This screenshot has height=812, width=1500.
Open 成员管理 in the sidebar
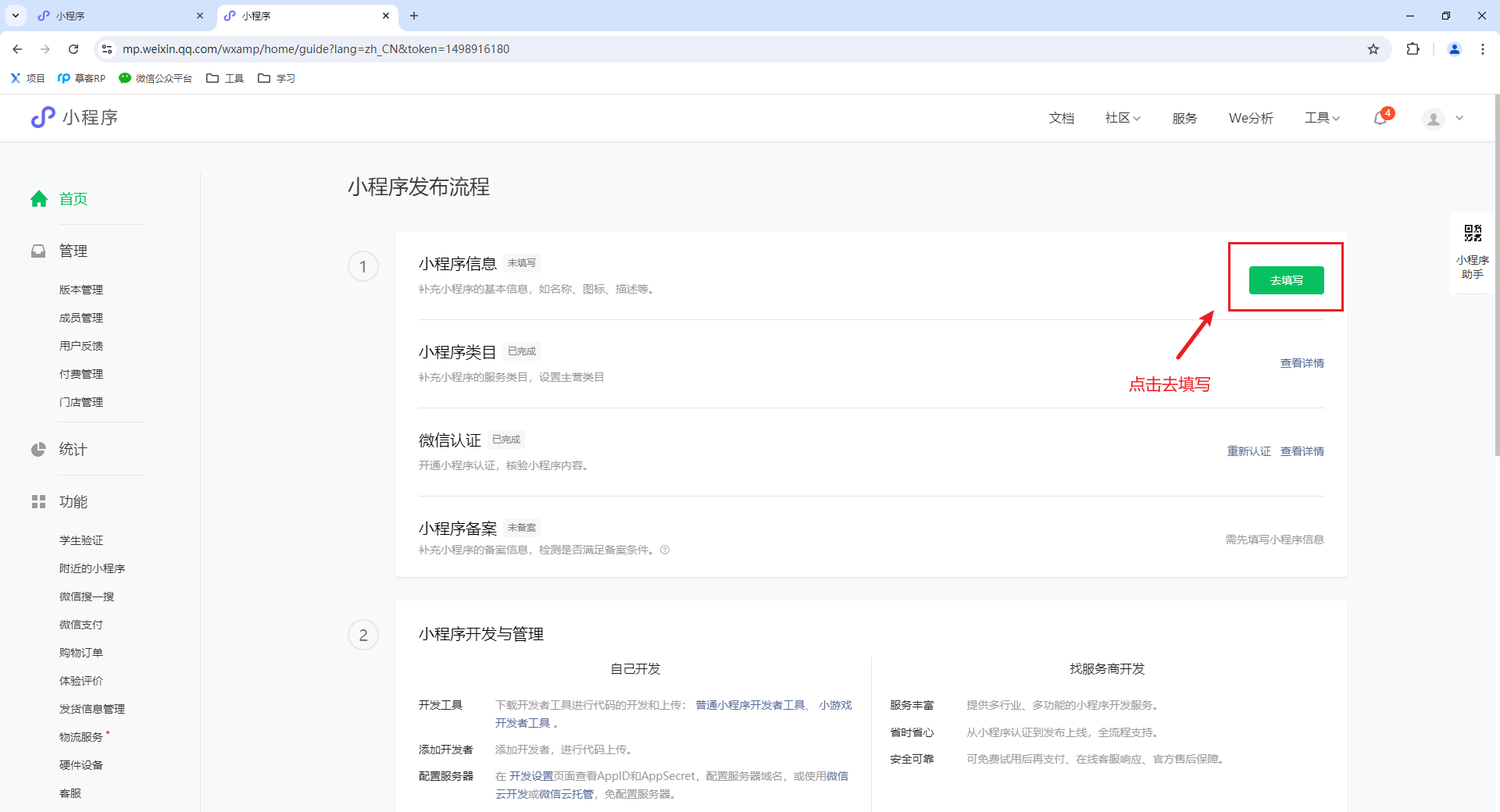pos(81,318)
